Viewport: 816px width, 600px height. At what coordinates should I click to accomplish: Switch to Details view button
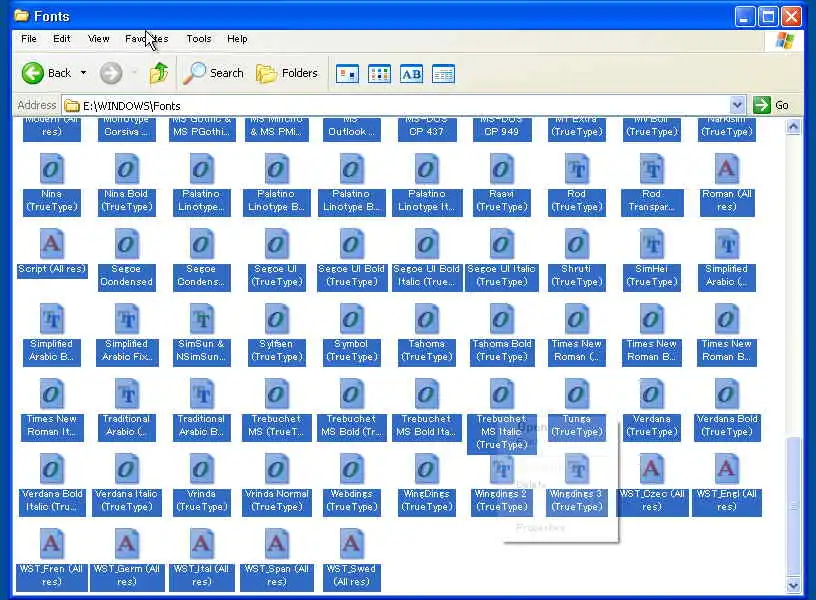point(443,74)
